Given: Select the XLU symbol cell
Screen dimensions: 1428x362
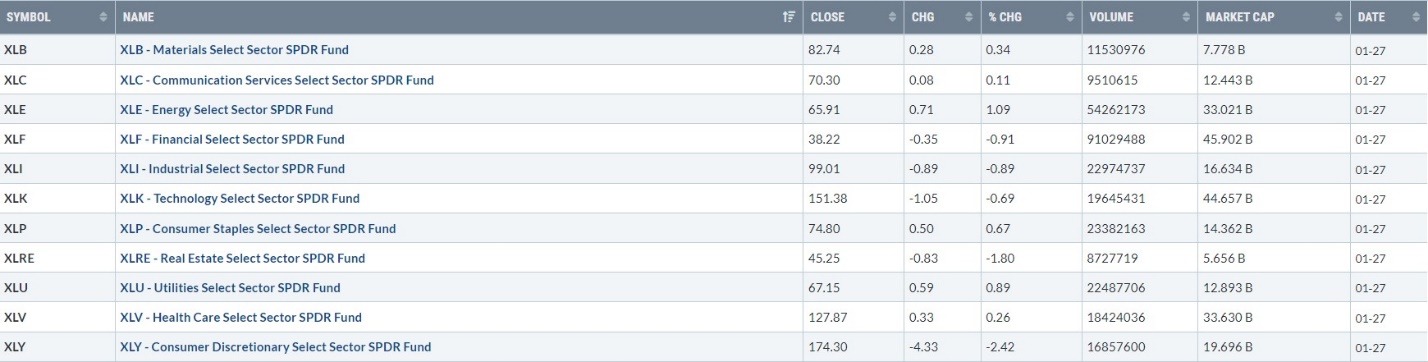Looking at the screenshot, I should point(57,287).
